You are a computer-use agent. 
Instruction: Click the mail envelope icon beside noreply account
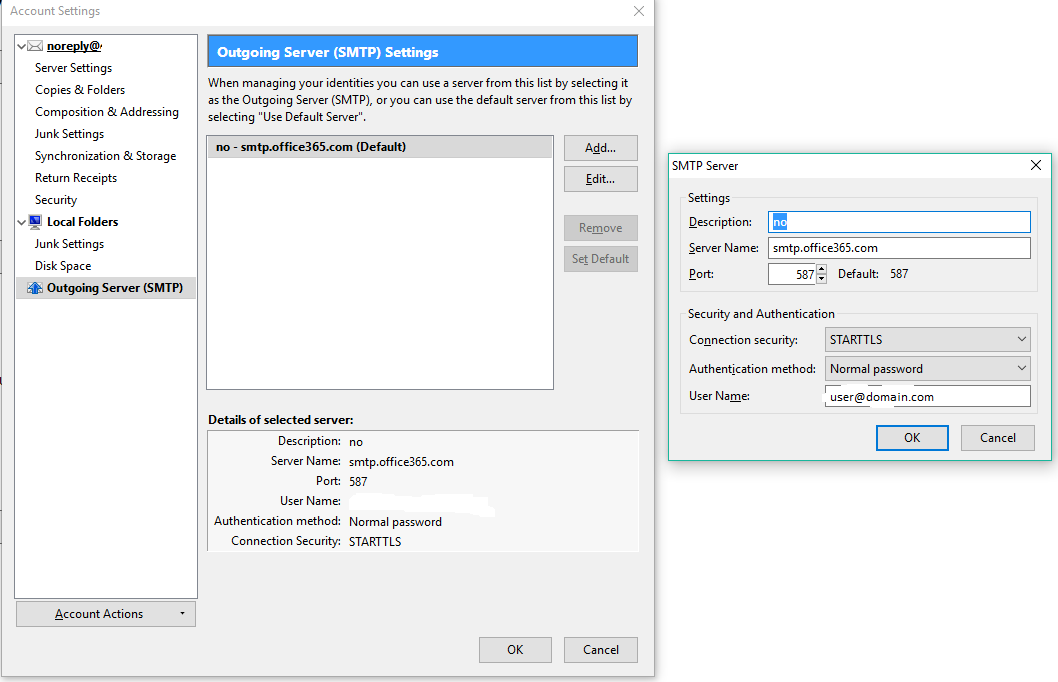(35, 46)
